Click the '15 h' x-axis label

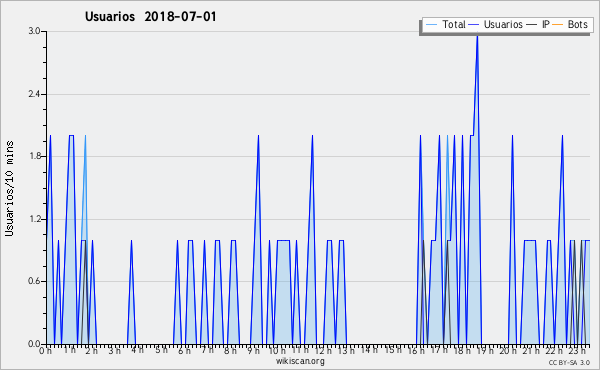click(x=393, y=350)
